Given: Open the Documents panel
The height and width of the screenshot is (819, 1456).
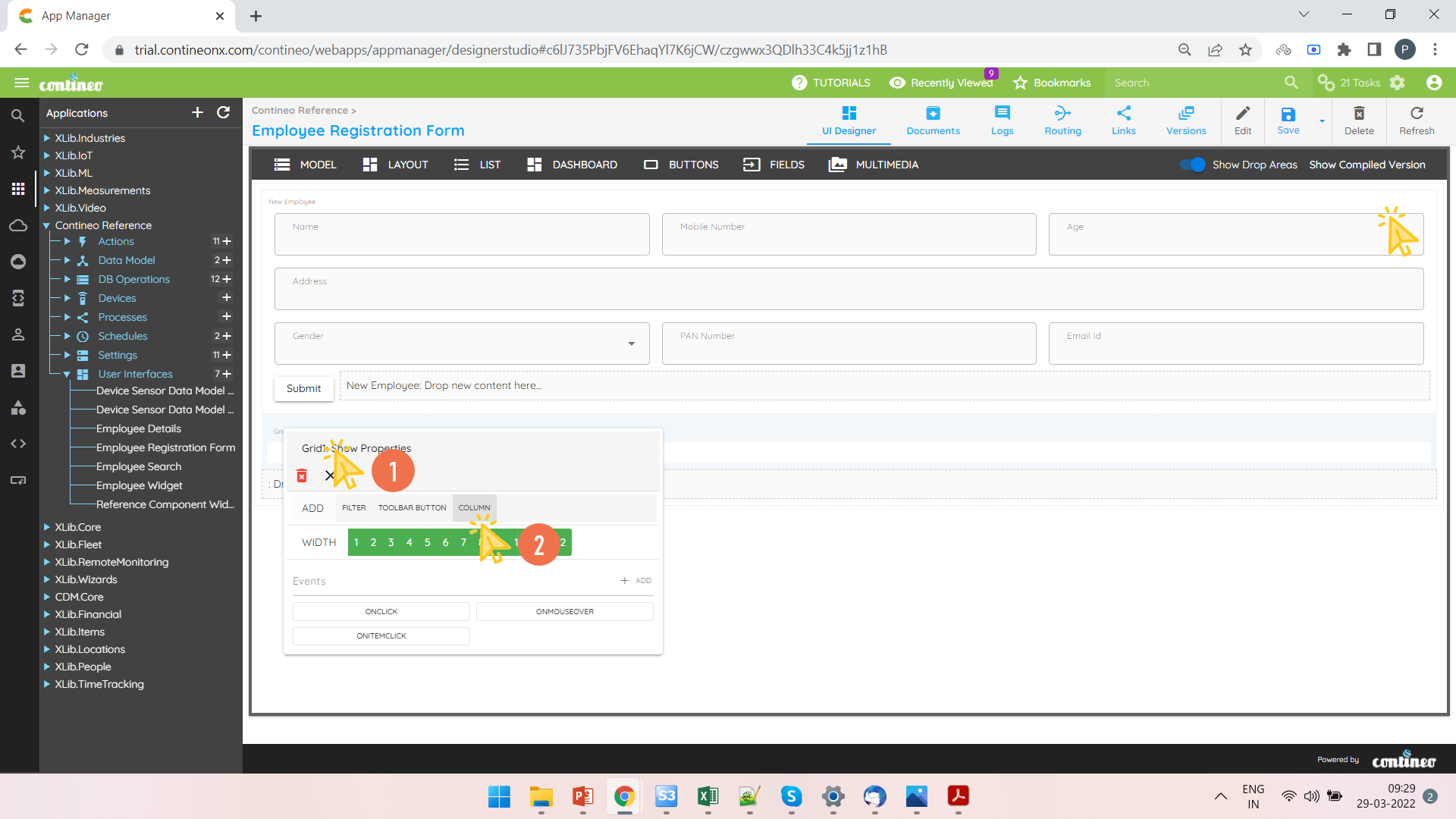Looking at the screenshot, I should pyautogui.click(x=933, y=120).
